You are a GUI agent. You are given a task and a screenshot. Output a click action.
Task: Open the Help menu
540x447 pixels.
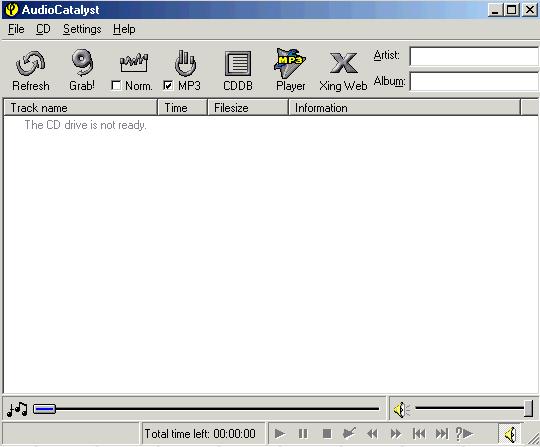pos(124,29)
